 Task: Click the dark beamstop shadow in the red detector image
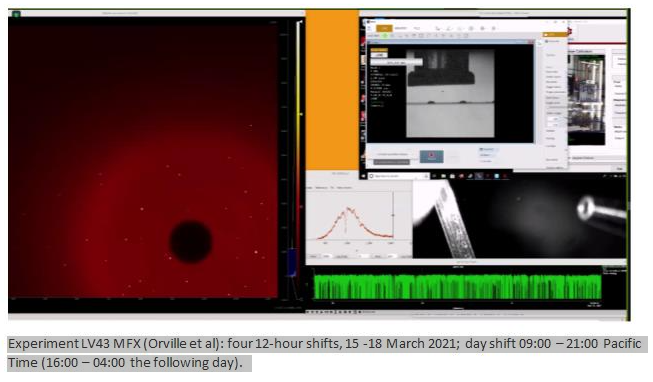(x=191, y=242)
